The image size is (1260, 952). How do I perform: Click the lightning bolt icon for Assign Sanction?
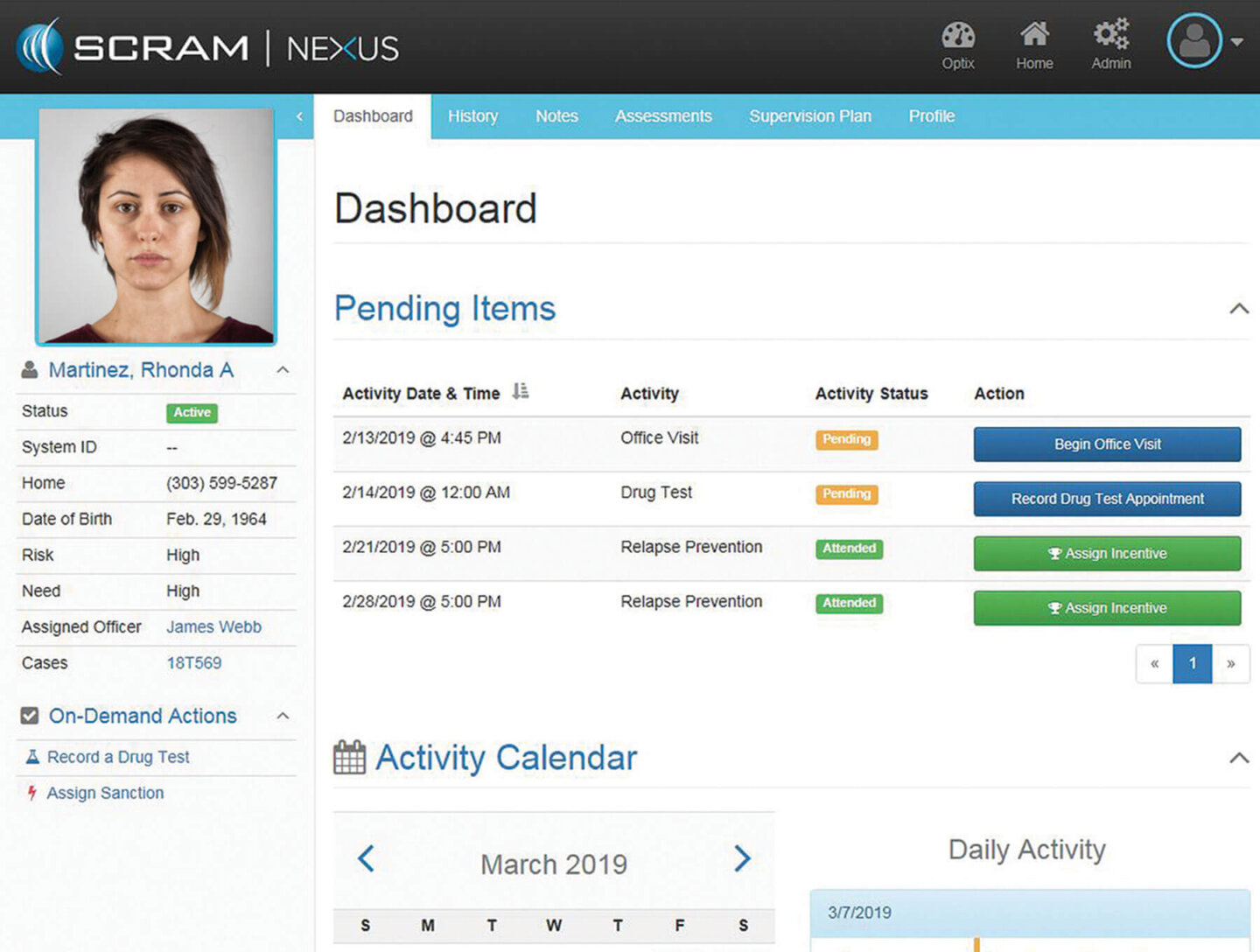[x=31, y=793]
